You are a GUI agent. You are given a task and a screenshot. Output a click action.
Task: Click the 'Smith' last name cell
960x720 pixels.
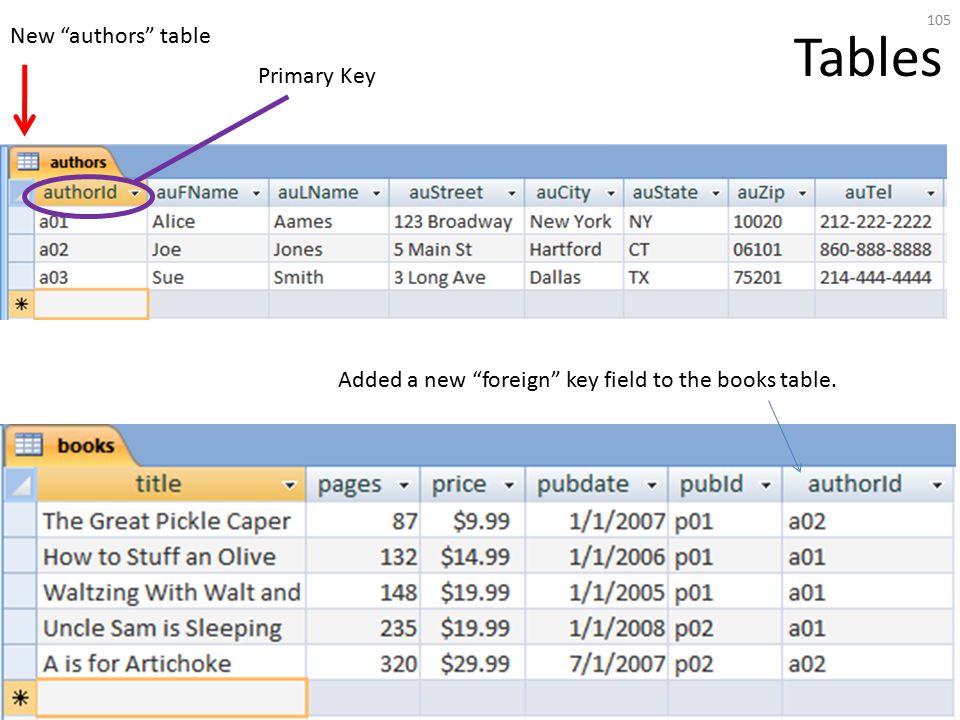pyautogui.click(x=329, y=277)
